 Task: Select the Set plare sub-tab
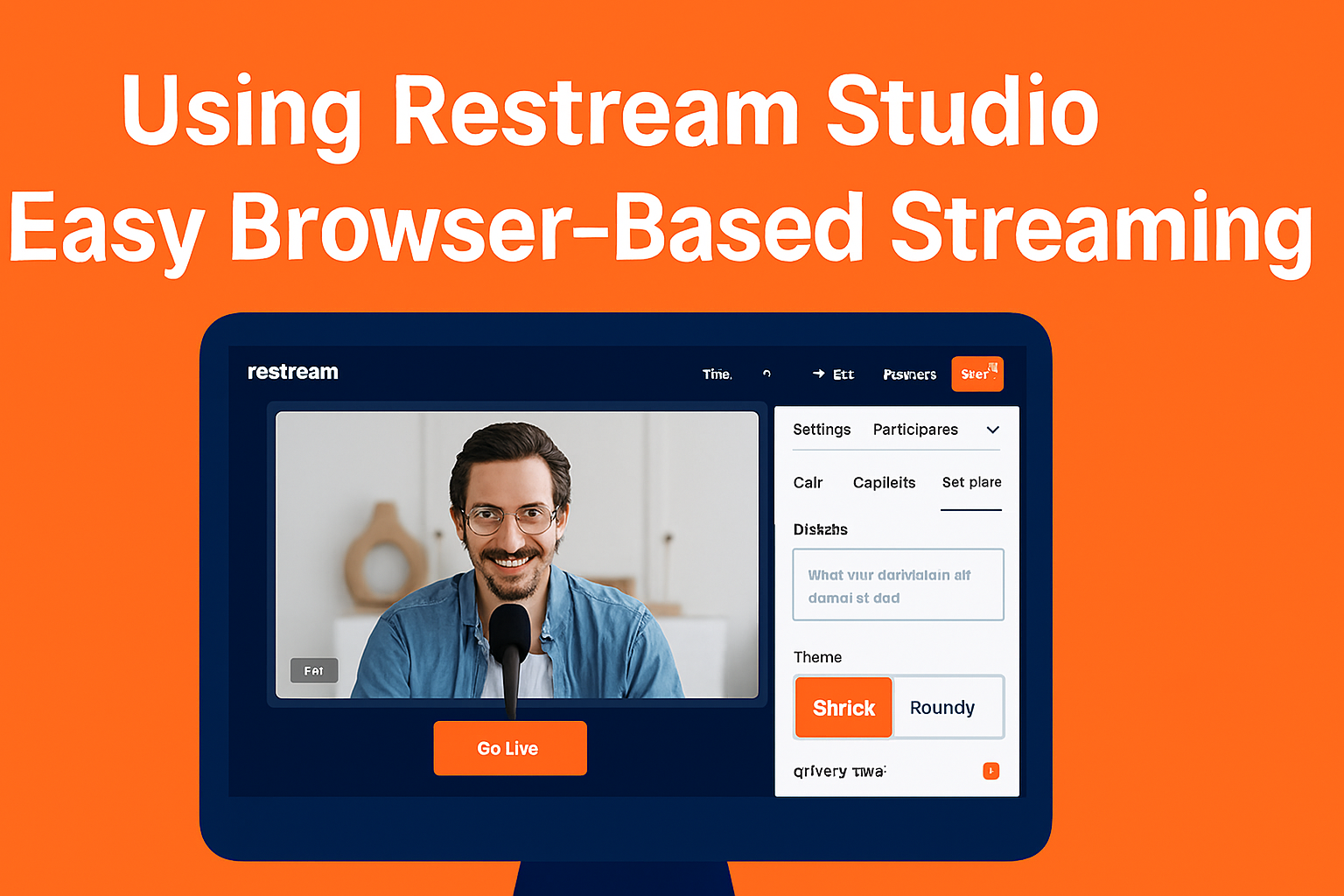(971, 482)
